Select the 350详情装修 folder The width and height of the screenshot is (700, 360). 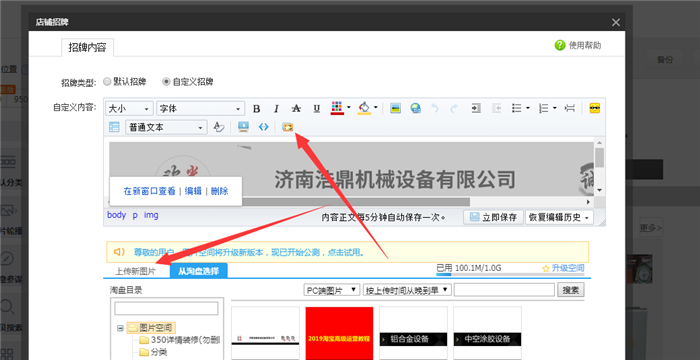click(x=179, y=340)
